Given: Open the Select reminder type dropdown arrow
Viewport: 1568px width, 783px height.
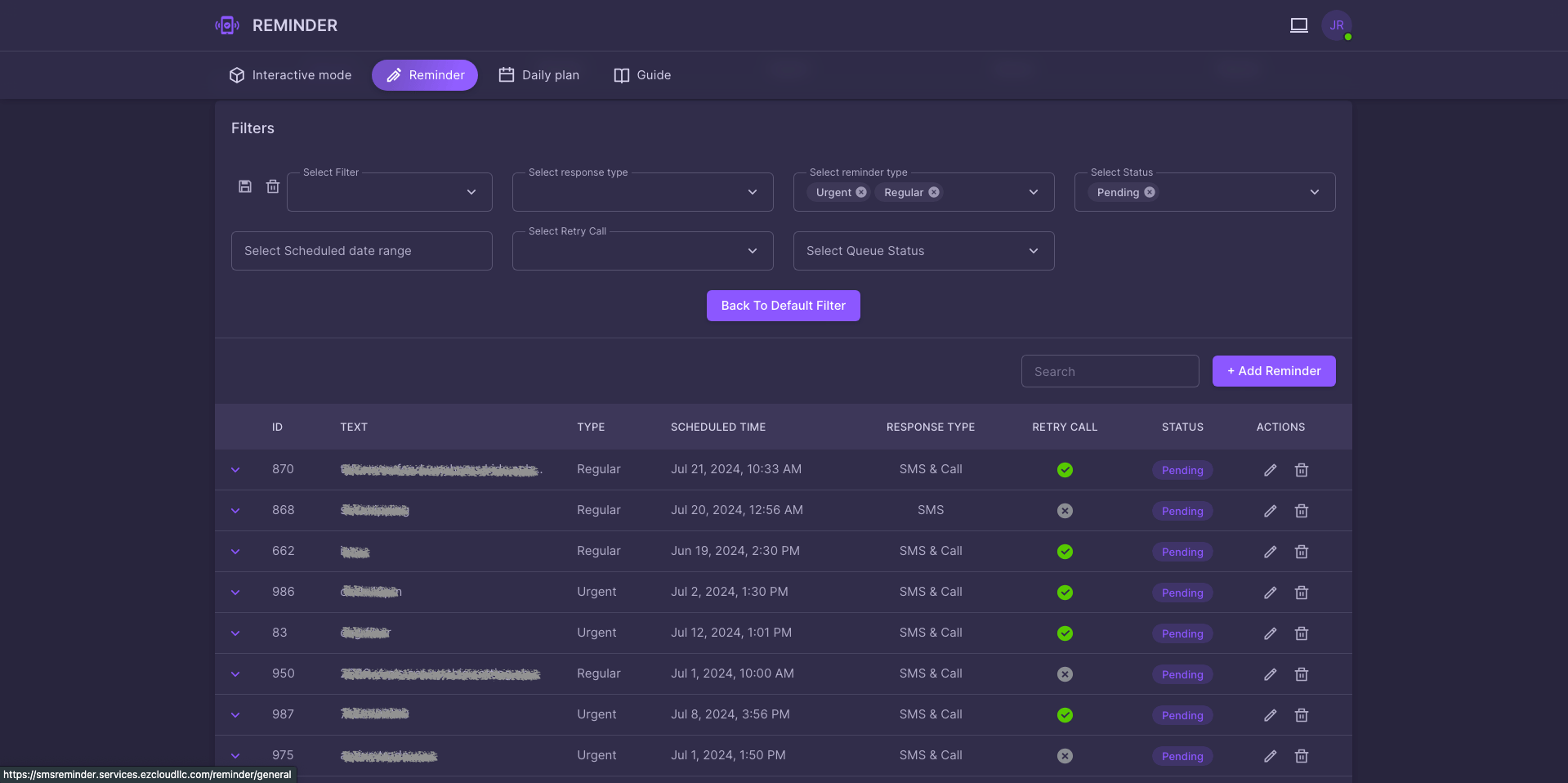Looking at the screenshot, I should [1034, 192].
